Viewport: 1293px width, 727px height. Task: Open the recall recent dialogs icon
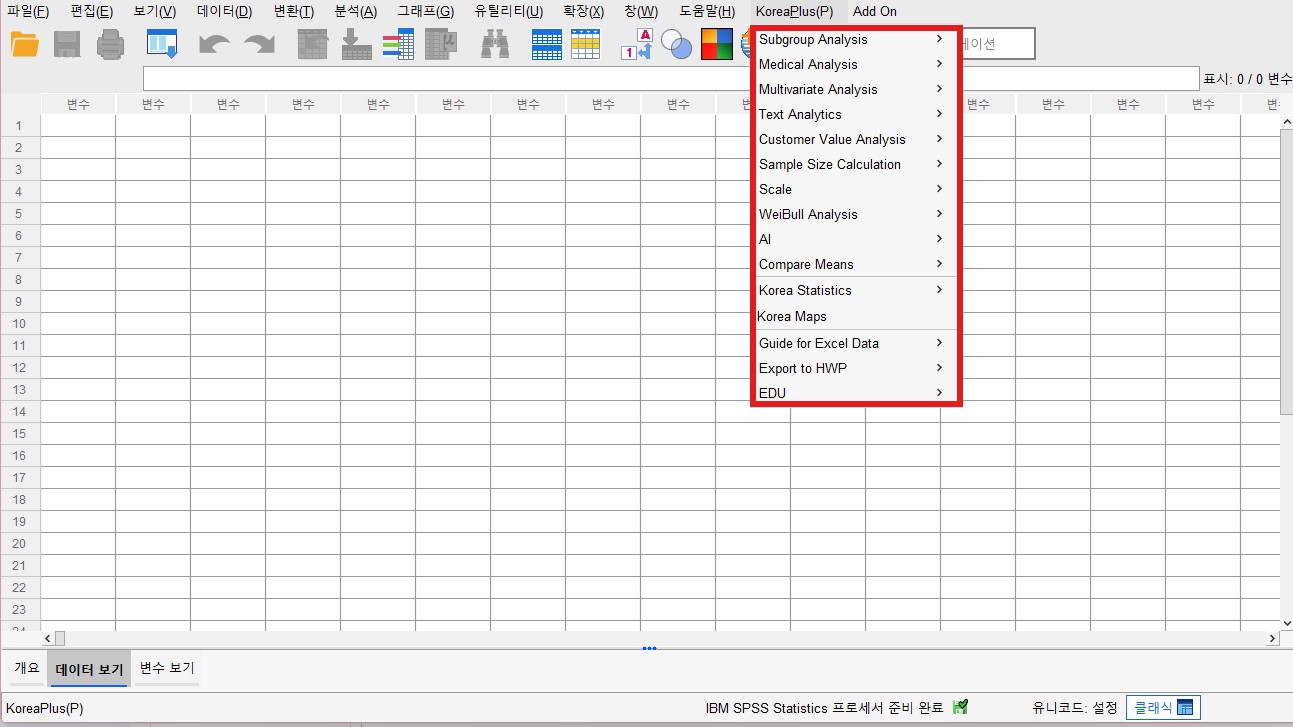162,44
